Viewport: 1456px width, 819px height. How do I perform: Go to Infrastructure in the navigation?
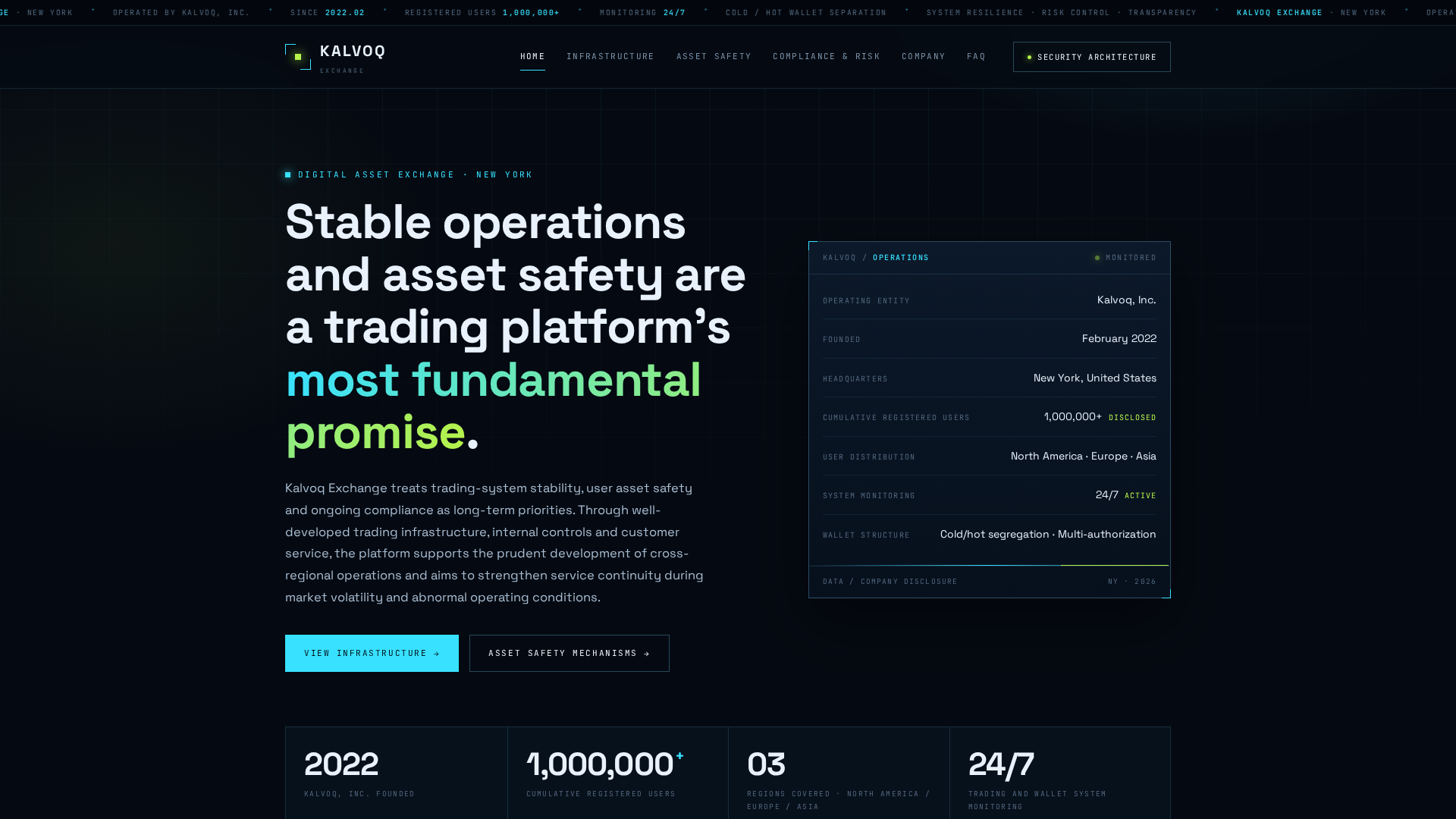tap(610, 57)
